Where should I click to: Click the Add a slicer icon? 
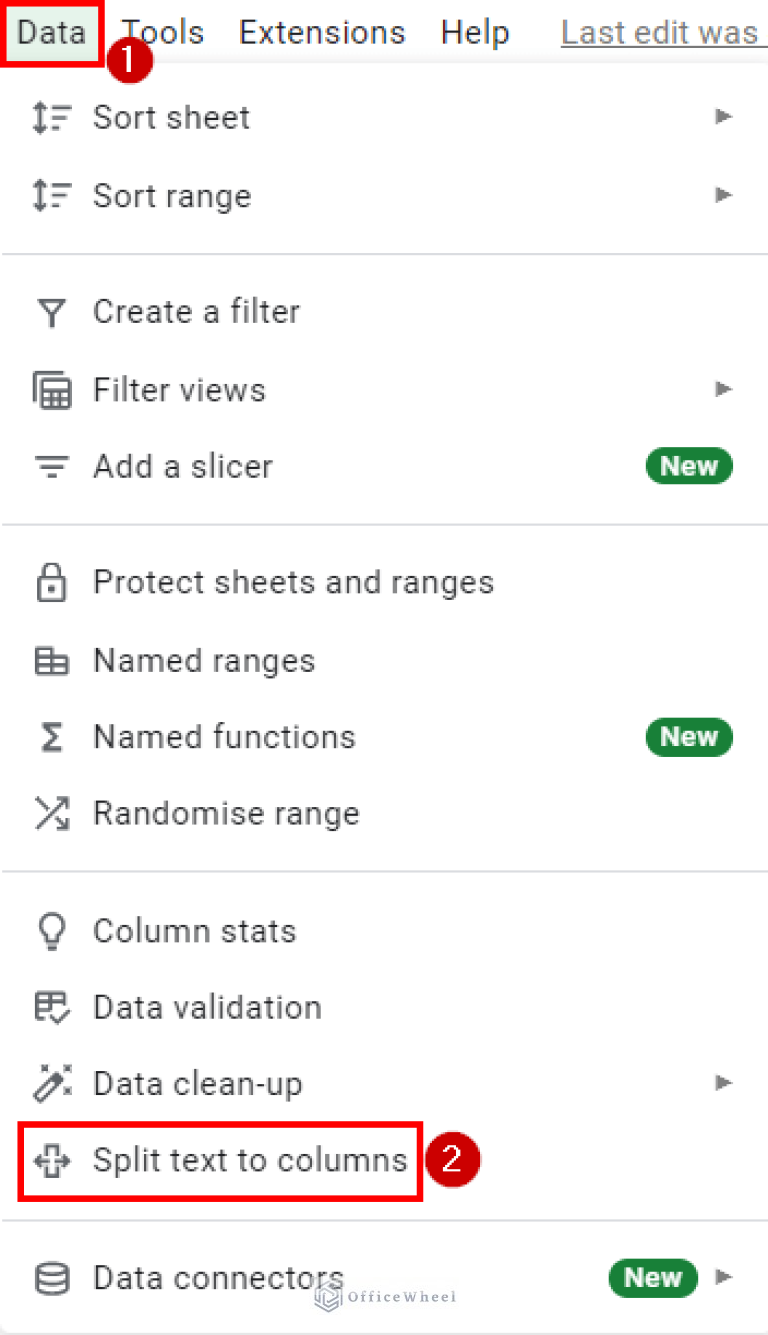tap(51, 467)
